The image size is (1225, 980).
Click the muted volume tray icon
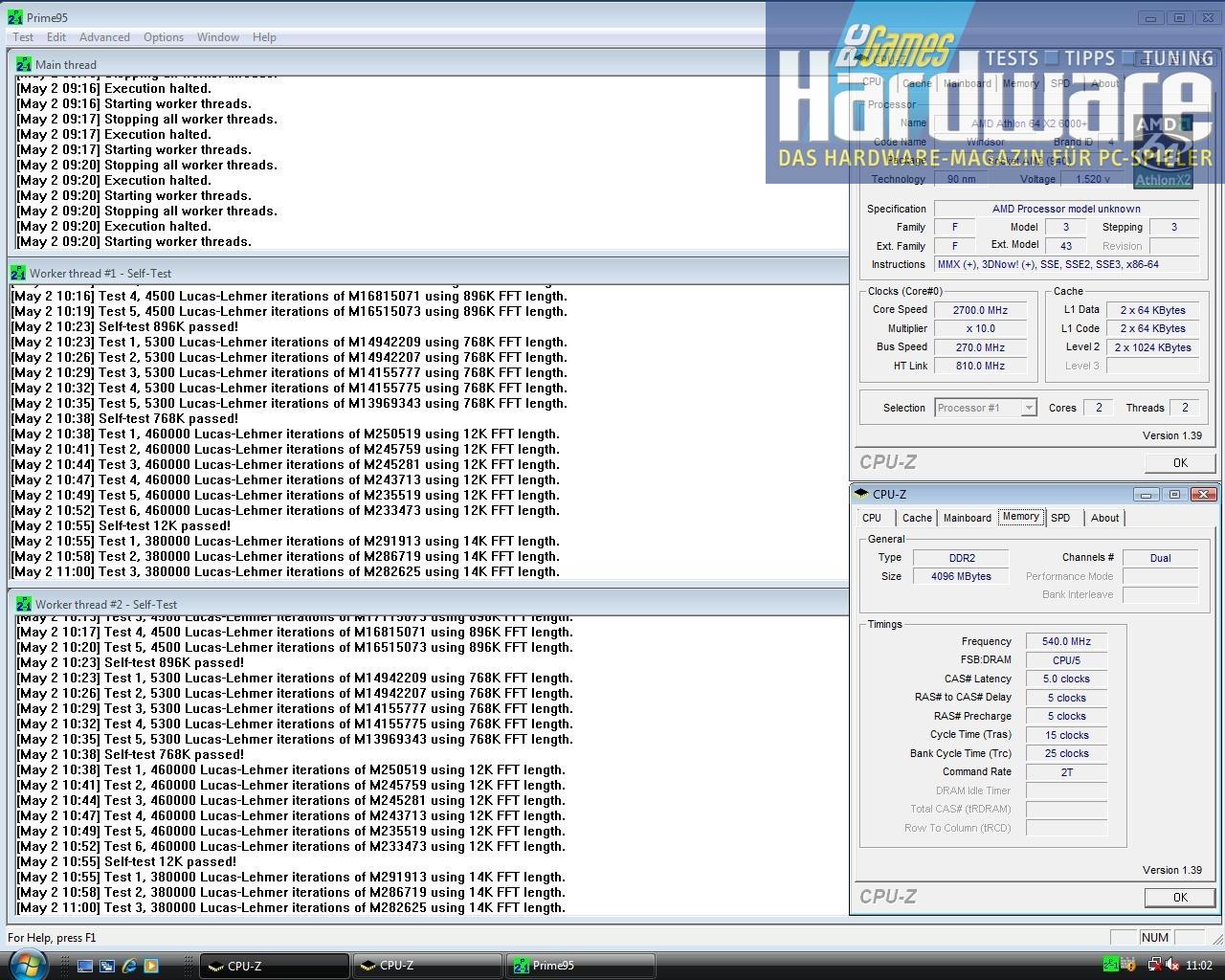(x=1171, y=965)
